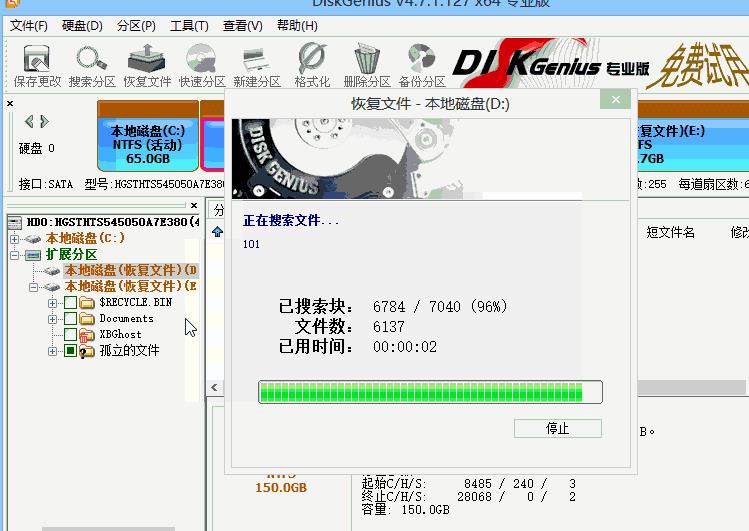Open the 硬盘(D) menu

tap(81, 26)
